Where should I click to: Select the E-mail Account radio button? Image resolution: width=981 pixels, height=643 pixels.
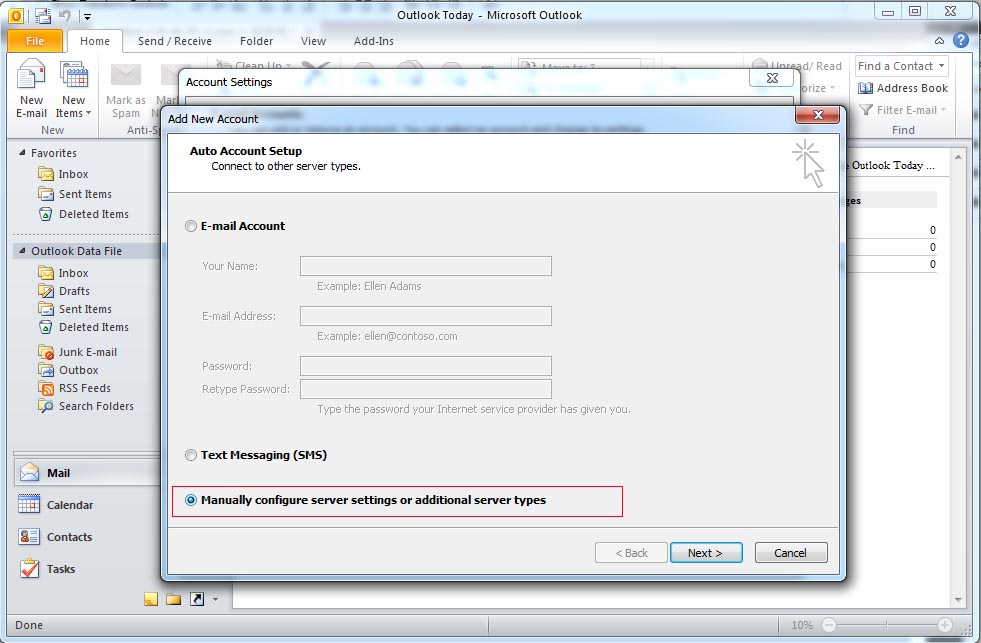tap(191, 227)
